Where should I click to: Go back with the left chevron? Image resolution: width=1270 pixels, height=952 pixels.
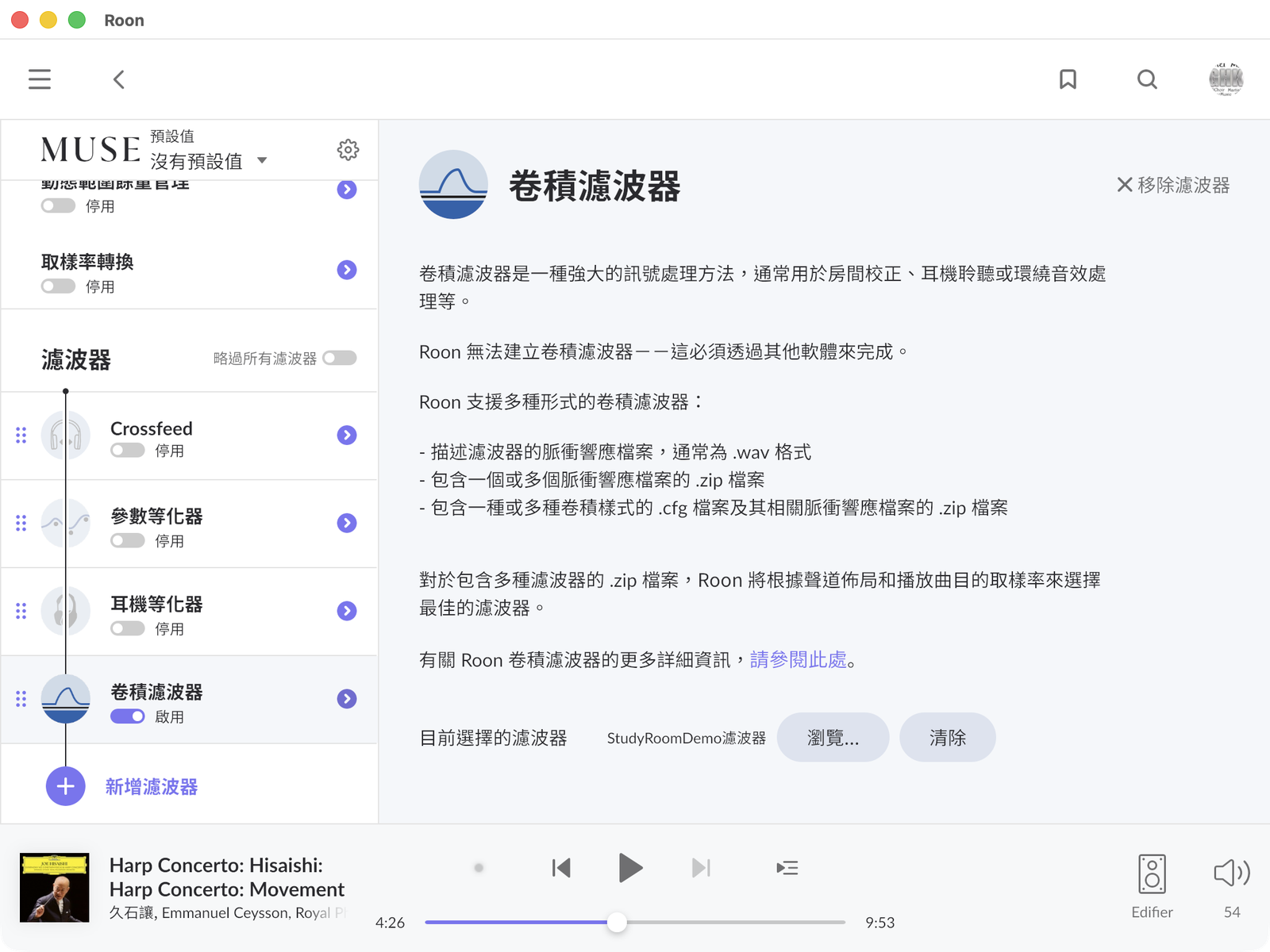click(119, 79)
